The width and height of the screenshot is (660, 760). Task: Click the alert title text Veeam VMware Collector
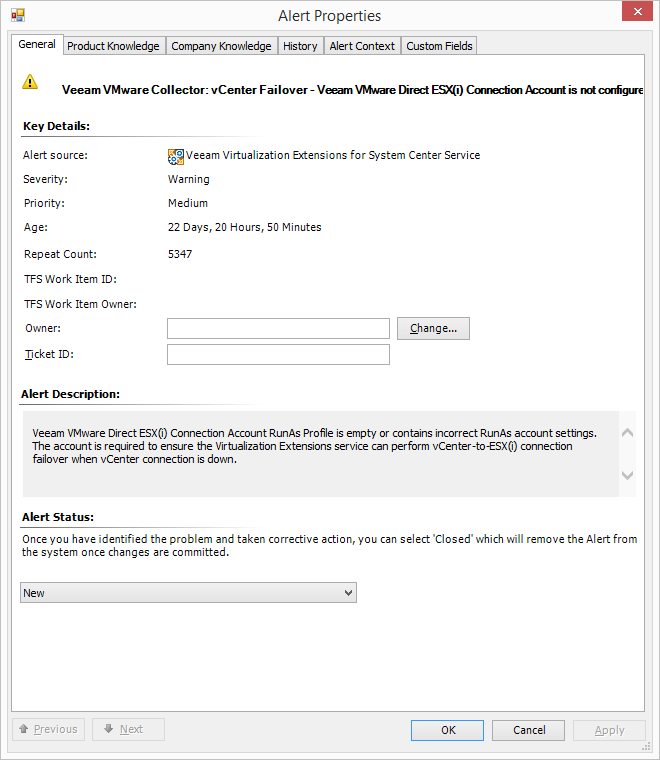pyautogui.click(x=352, y=90)
